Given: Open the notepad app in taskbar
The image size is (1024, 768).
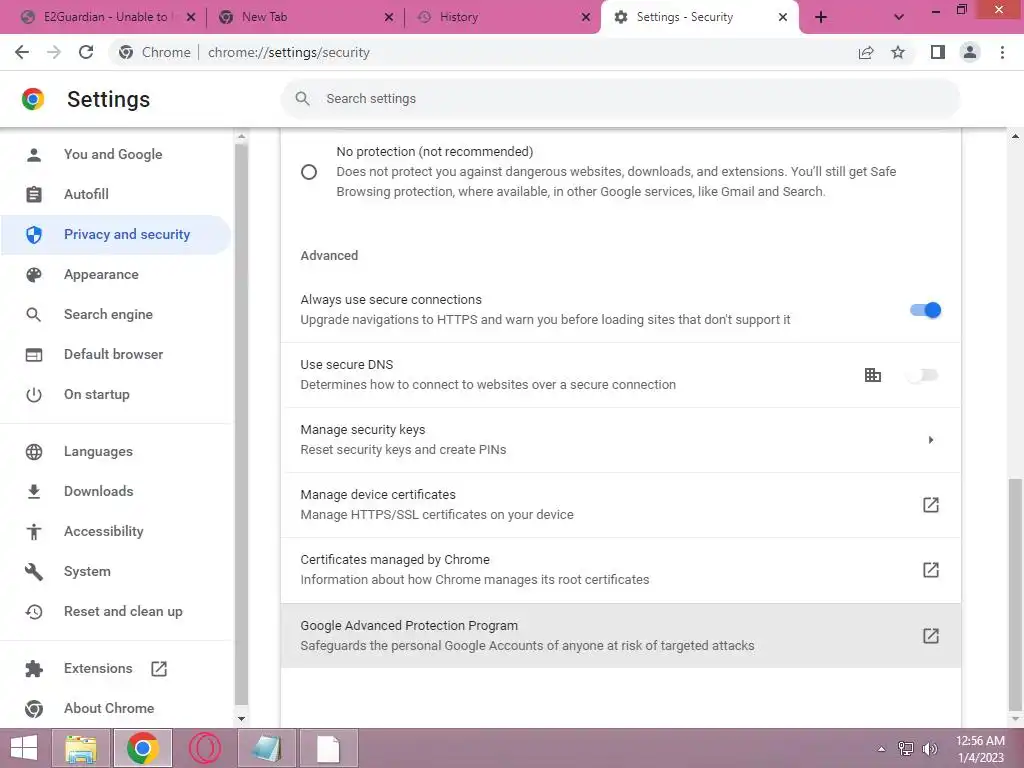Looking at the screenshot, I should tap(266, 748).
